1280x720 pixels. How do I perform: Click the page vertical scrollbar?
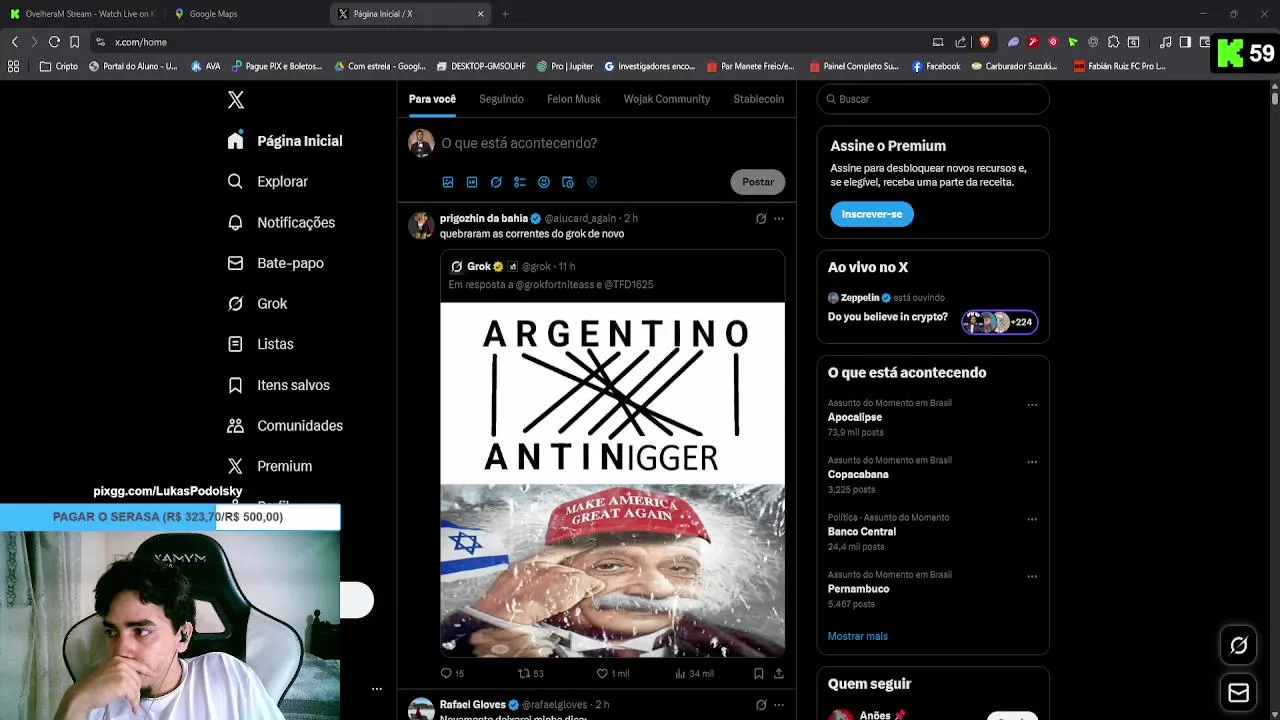pos(1275,99)
